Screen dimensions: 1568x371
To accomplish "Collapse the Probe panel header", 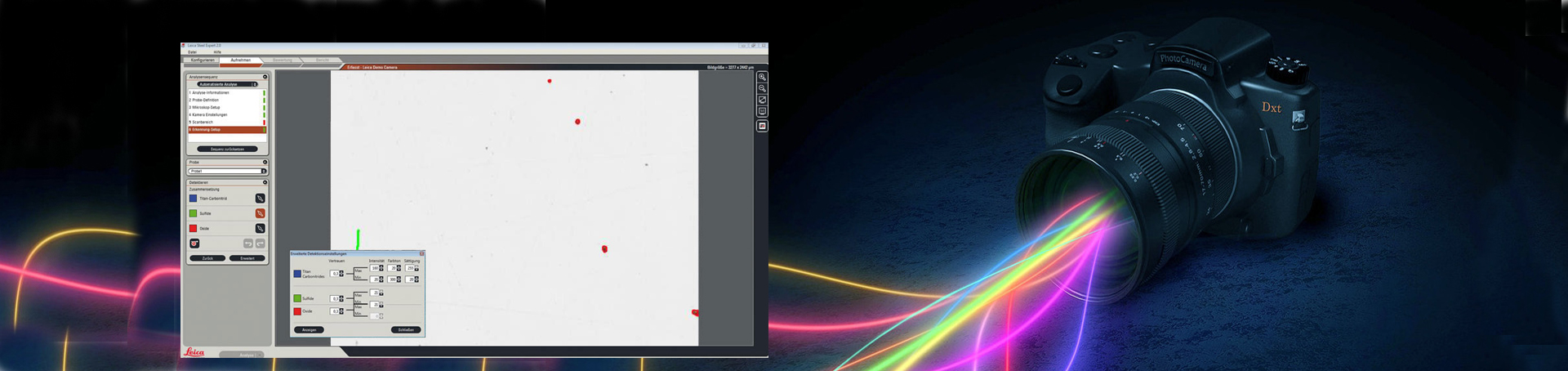I will tap(265, 162).
